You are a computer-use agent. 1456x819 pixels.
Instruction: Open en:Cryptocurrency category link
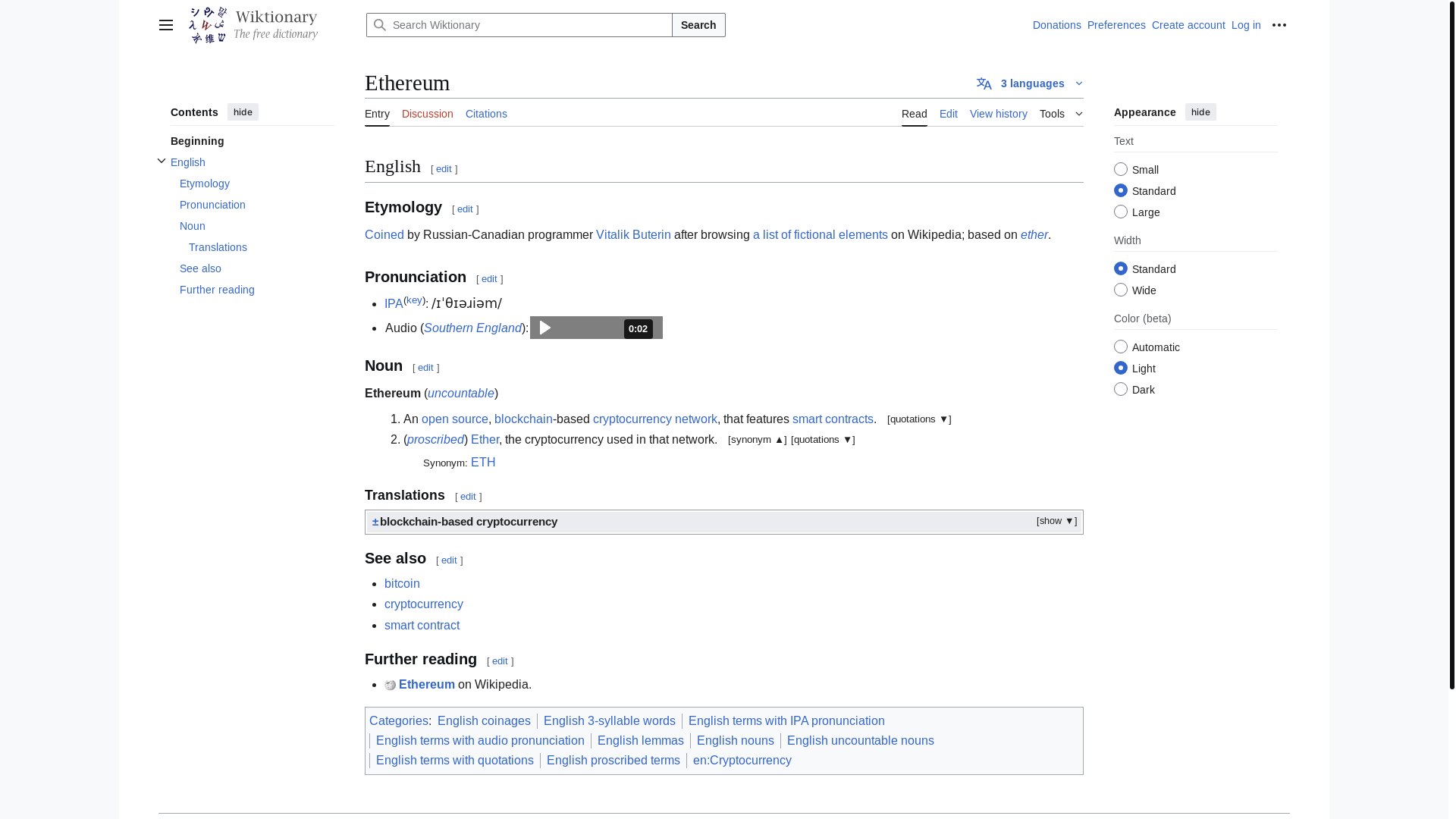coord(742,761)
